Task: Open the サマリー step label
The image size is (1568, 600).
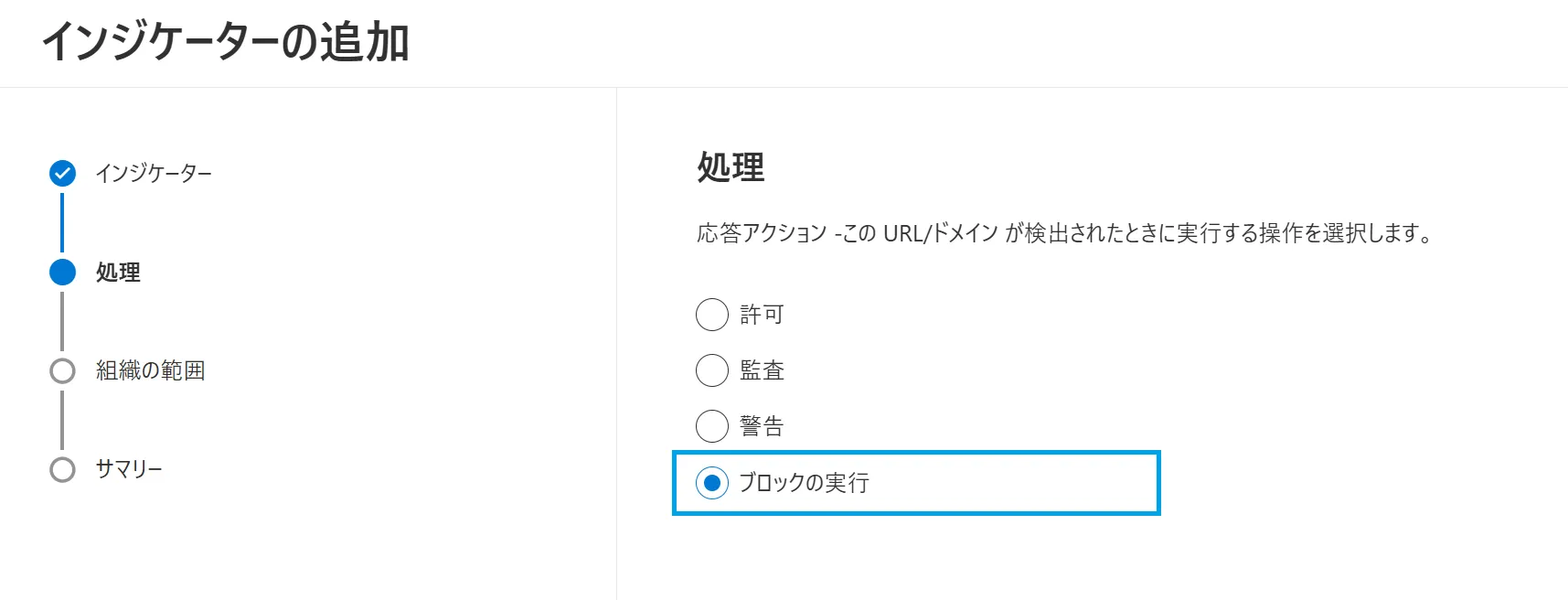Action: point(129,469)
